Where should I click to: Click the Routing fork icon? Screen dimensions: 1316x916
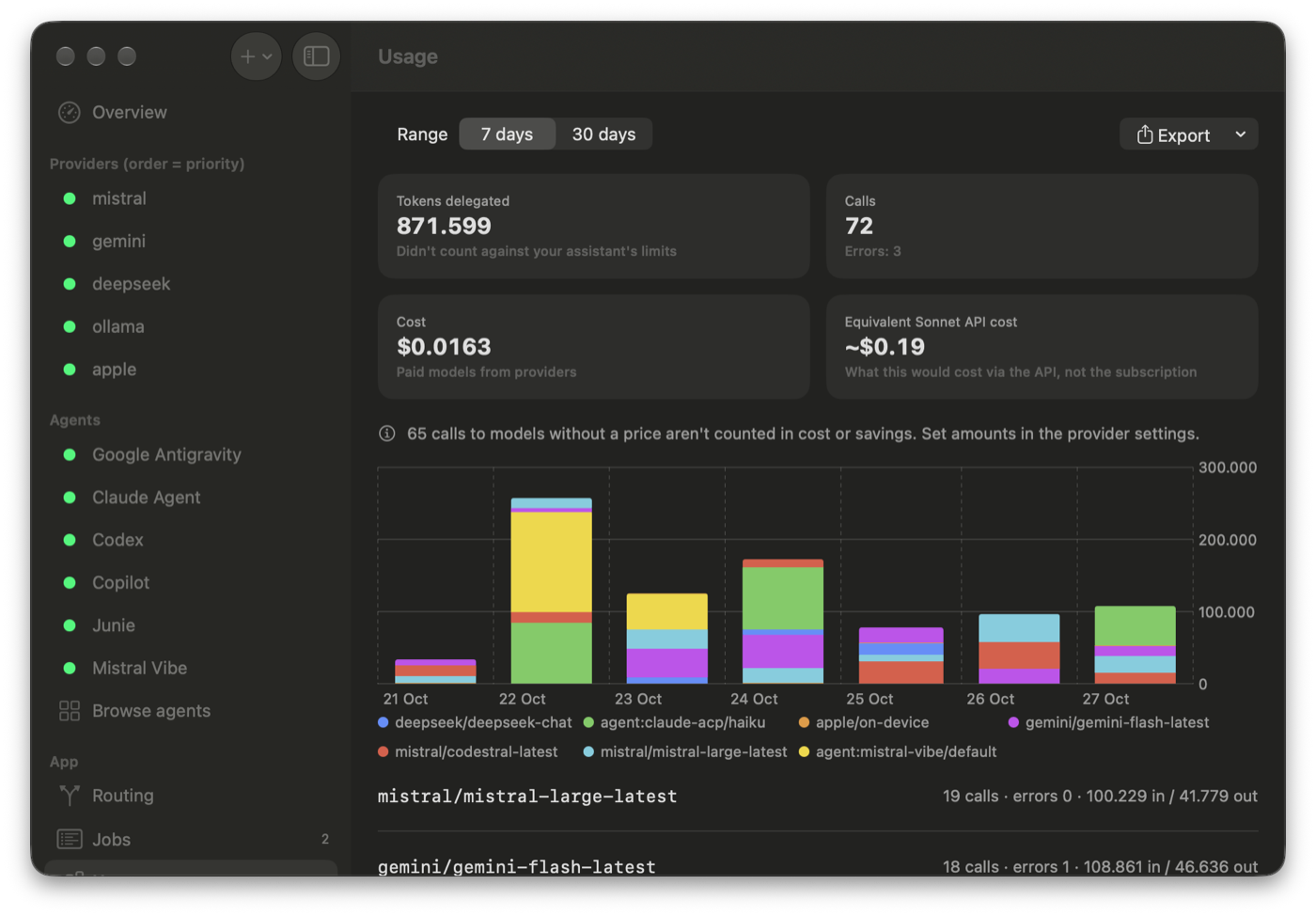pyautogui.click(x=70, y=796)
